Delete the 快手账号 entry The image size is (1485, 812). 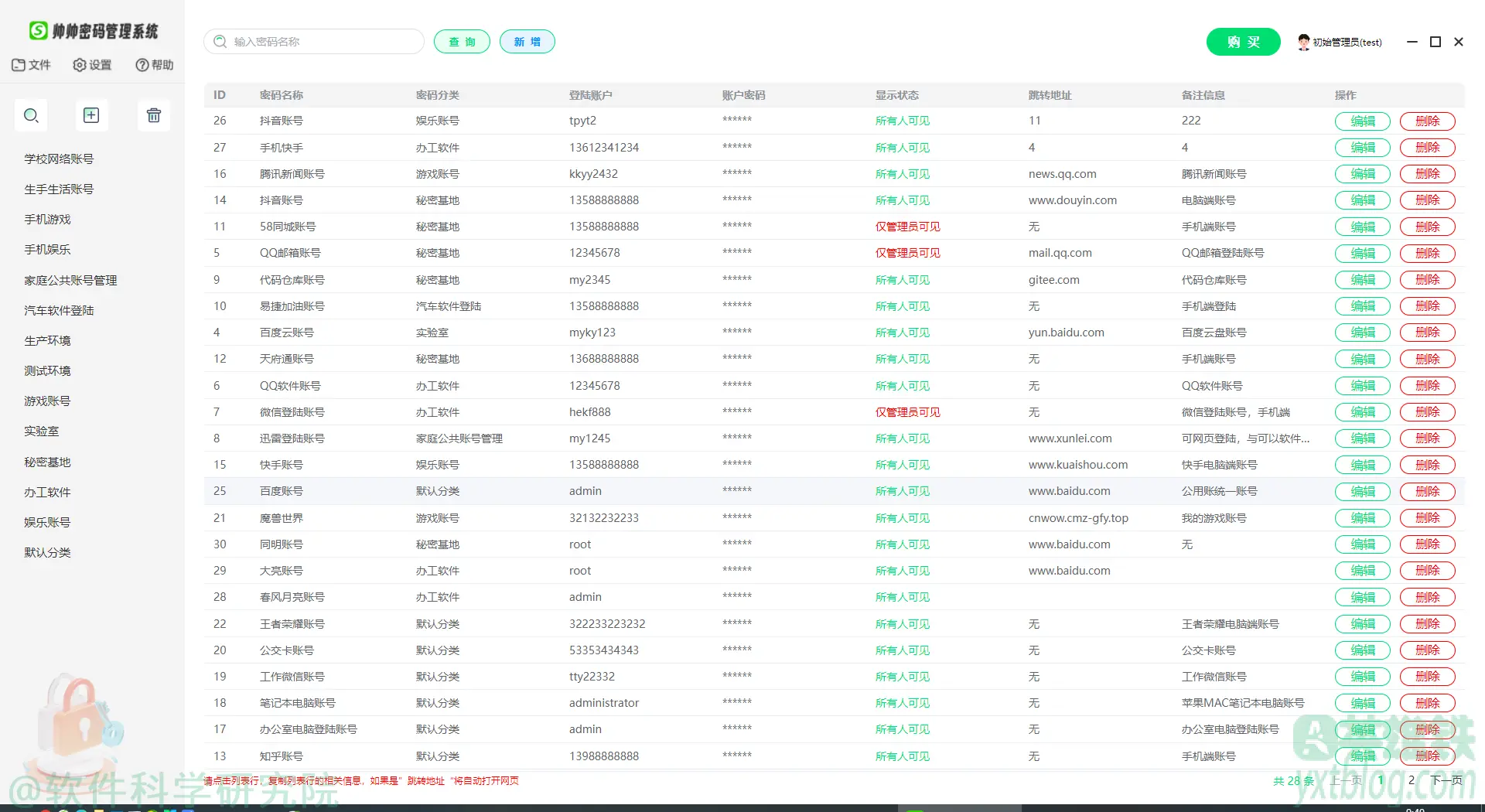(1428, 466)
